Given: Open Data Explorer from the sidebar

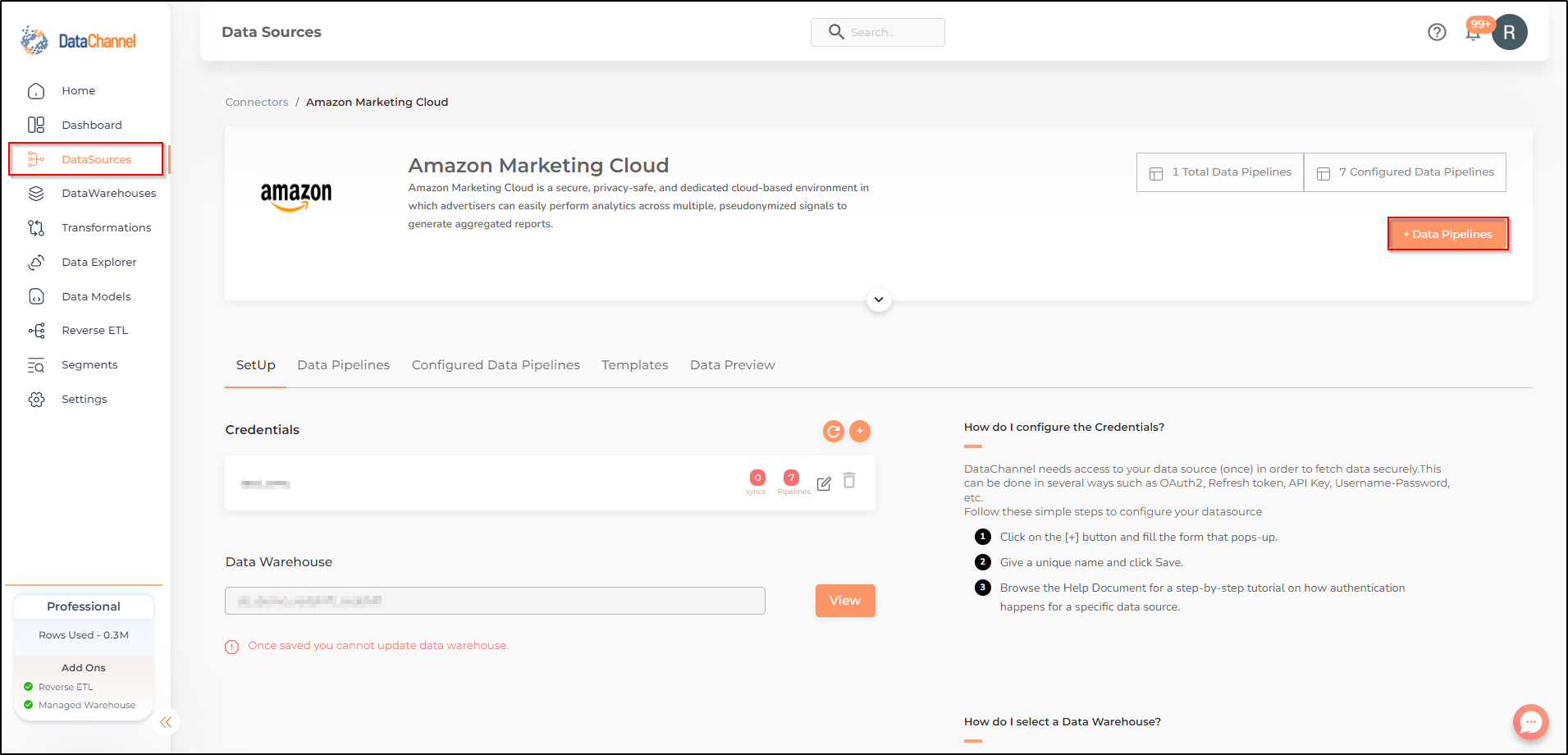Looking at the screenshot, I should tap(99, 262).
